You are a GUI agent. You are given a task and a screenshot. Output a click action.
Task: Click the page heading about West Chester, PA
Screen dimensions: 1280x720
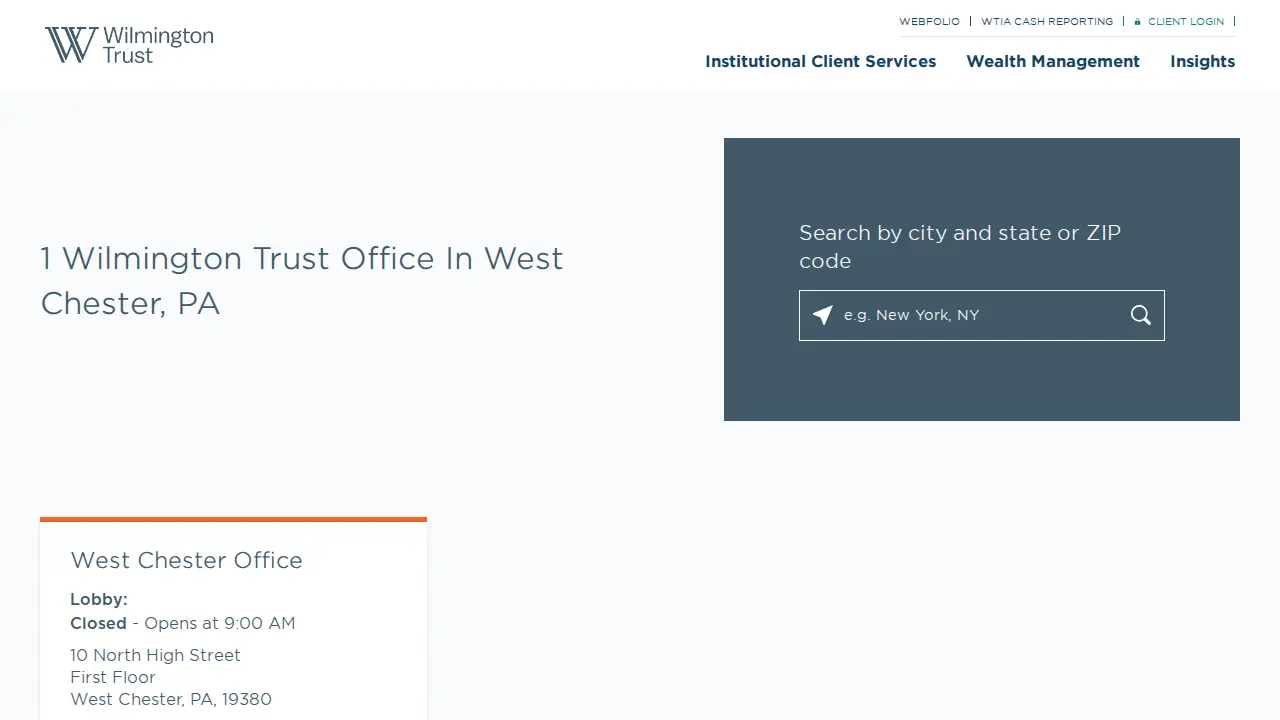point(302,281)
